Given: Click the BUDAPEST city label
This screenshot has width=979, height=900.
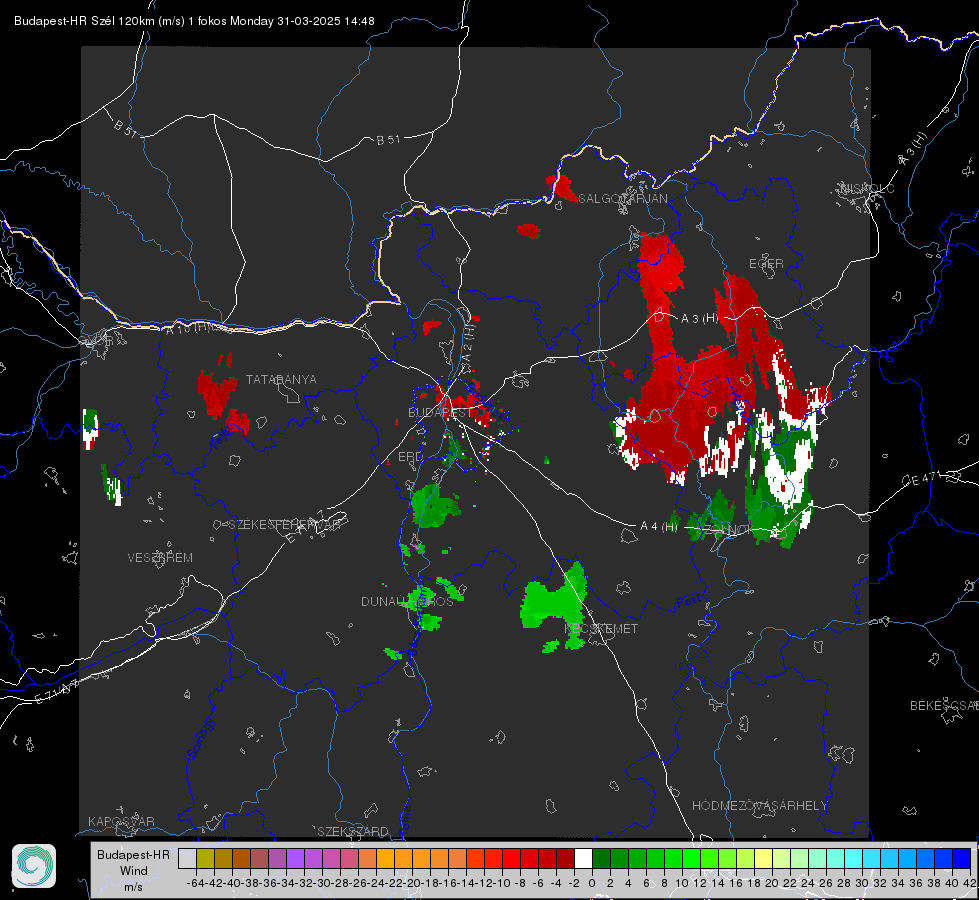Looking at the screenshot, I should coord(440,413).
